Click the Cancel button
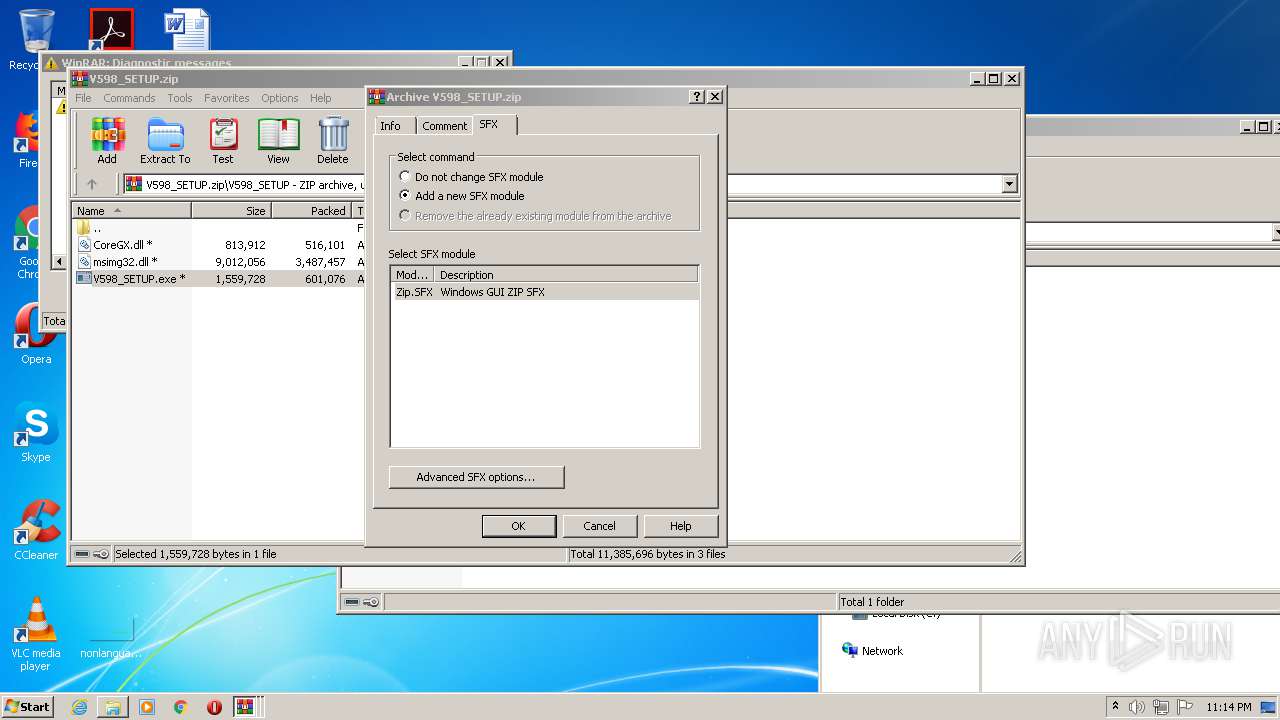This screenshot has width=1280, height=720. (x=599, y=526)
